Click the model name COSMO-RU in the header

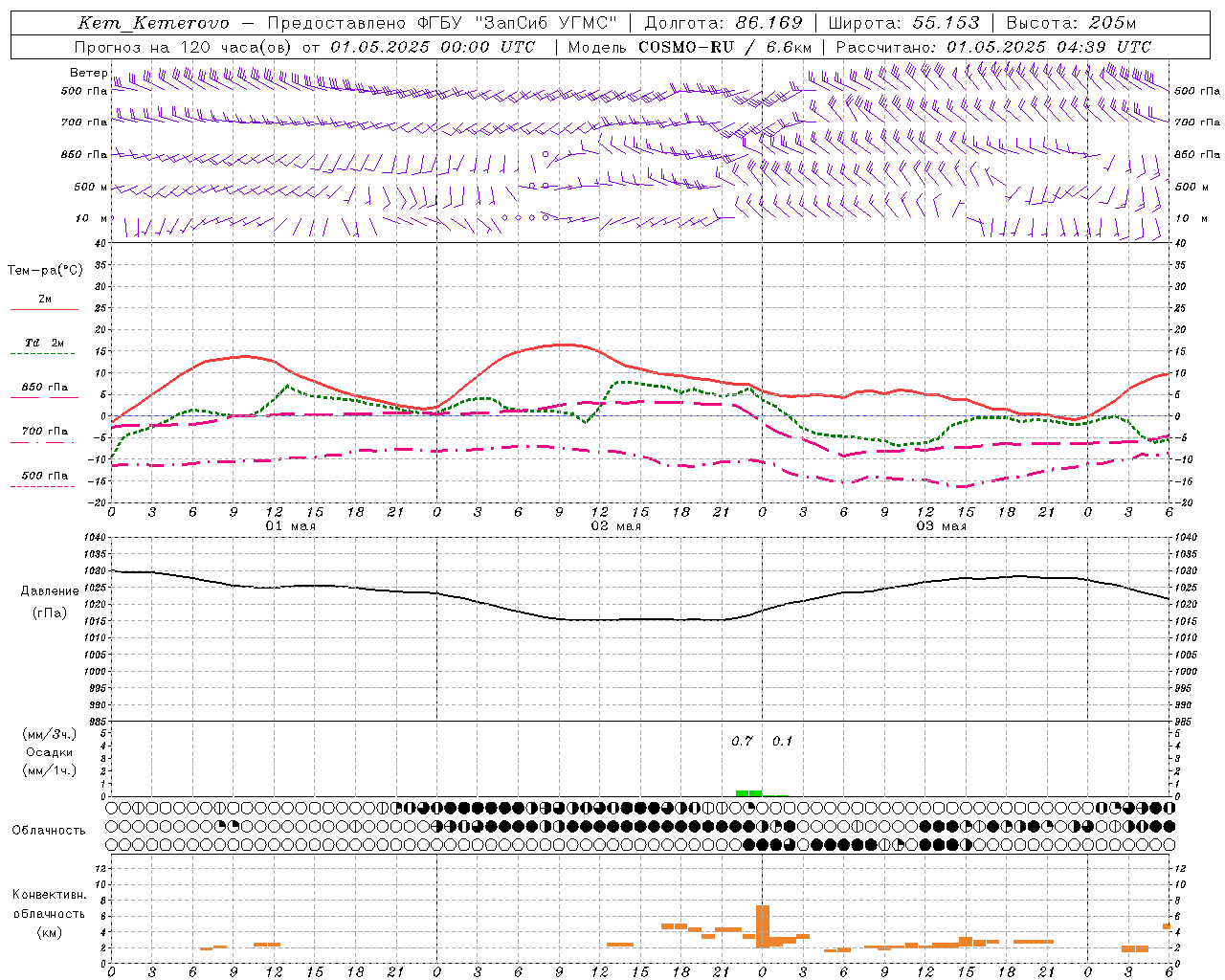(686, 47)
